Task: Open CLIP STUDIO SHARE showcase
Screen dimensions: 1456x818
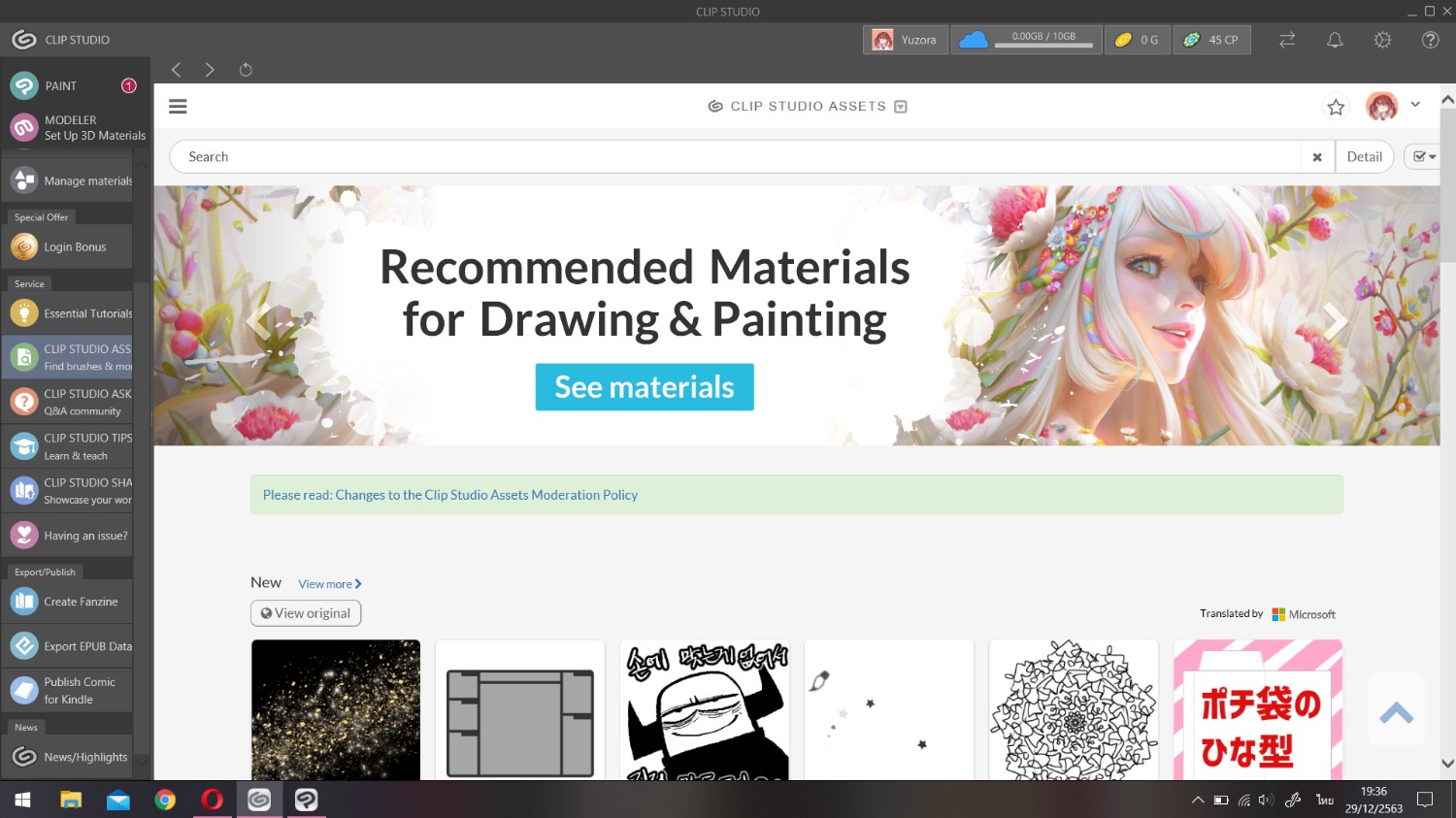Action: pyautogui.click(x=68, y=491)
